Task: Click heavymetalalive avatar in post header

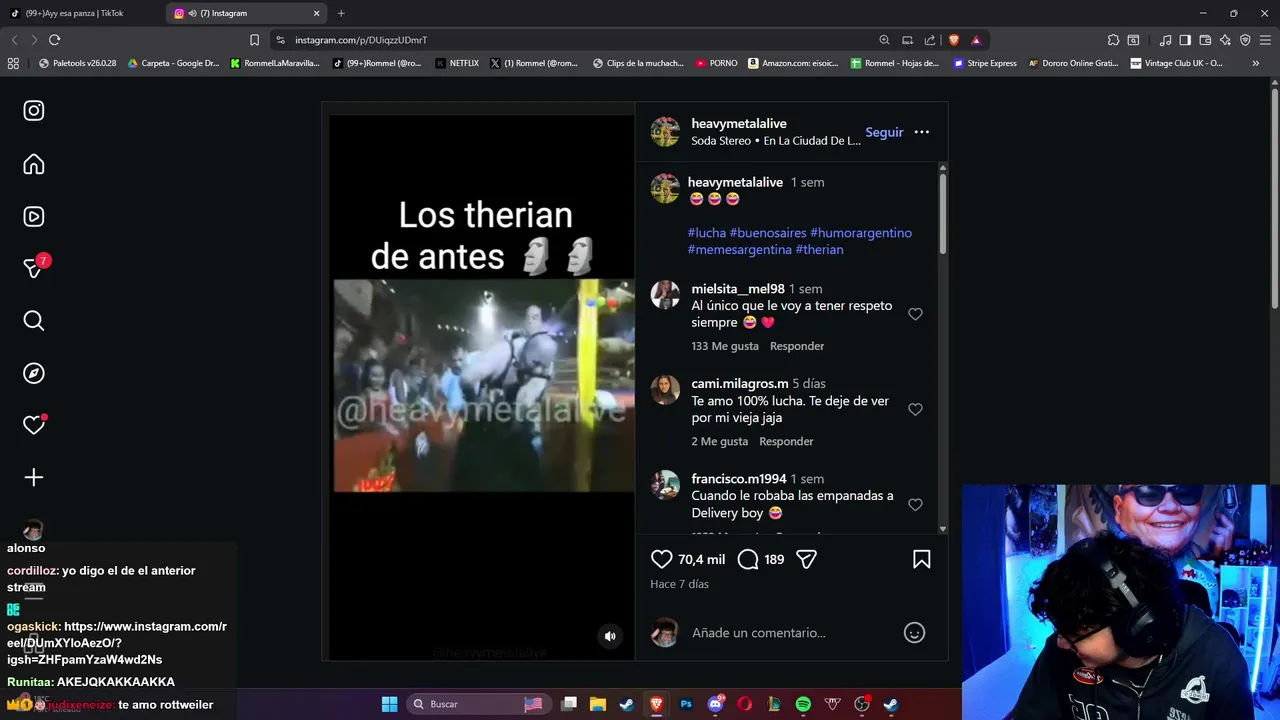Action: click(x=665, y=132)
